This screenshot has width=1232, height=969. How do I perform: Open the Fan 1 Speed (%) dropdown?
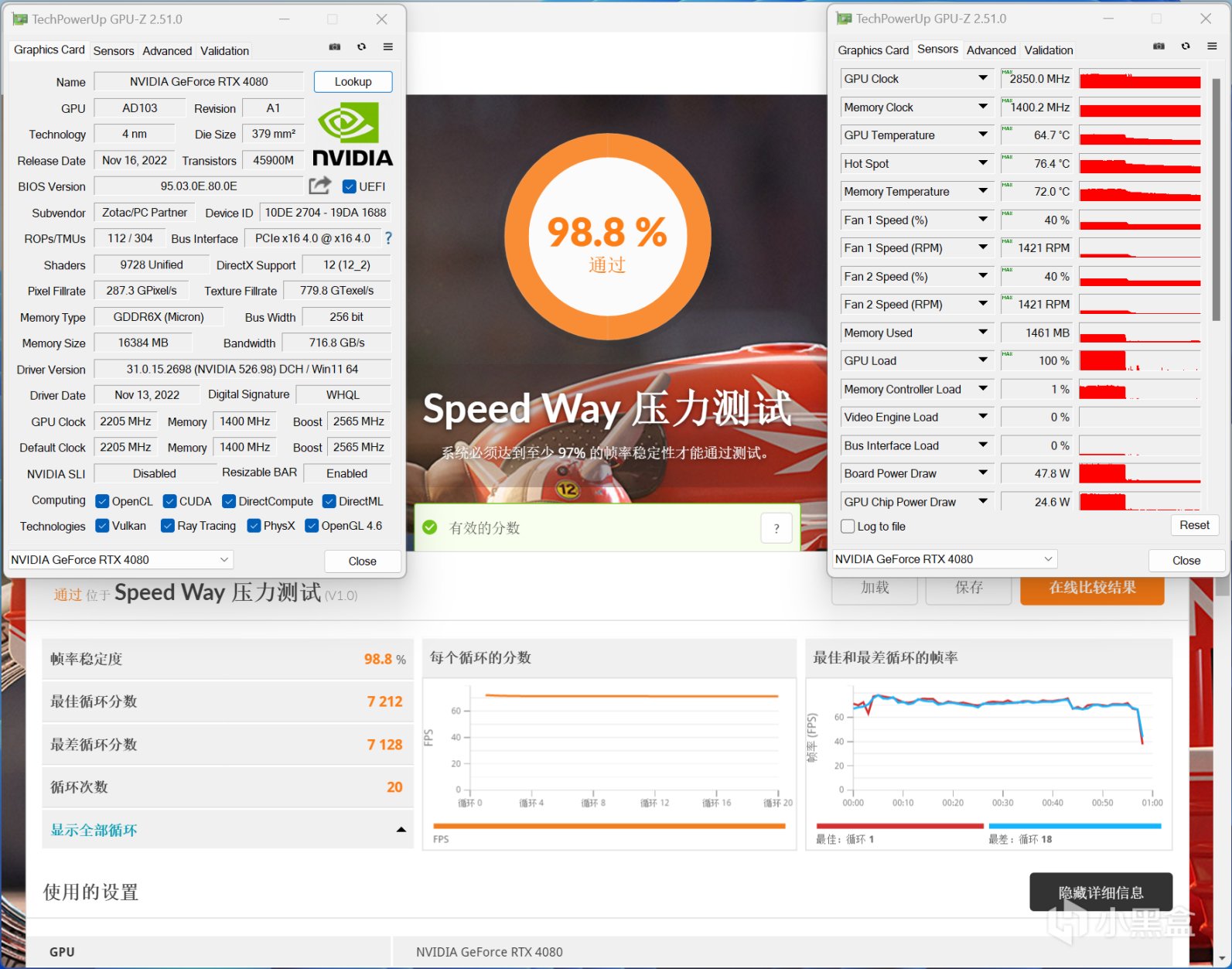[983, 220]
